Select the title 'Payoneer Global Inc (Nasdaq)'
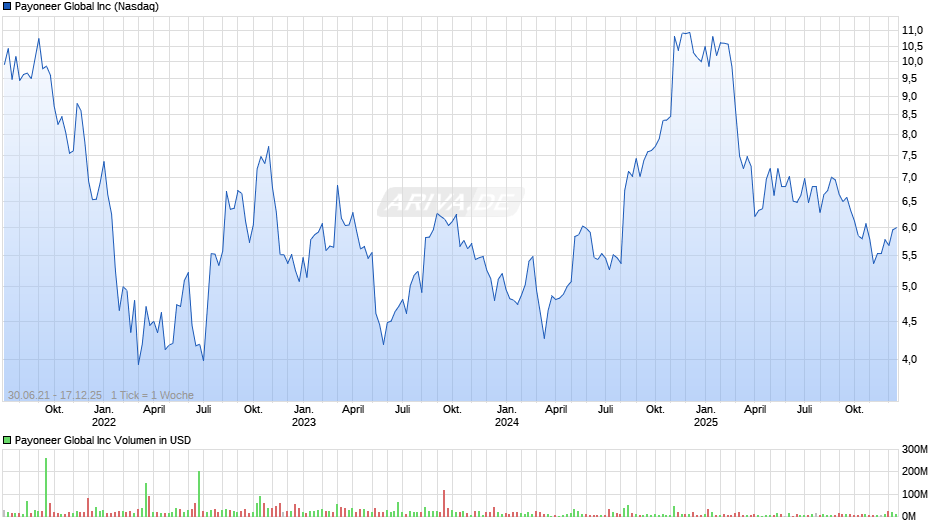The image size is (940, 526). point(87,7)
